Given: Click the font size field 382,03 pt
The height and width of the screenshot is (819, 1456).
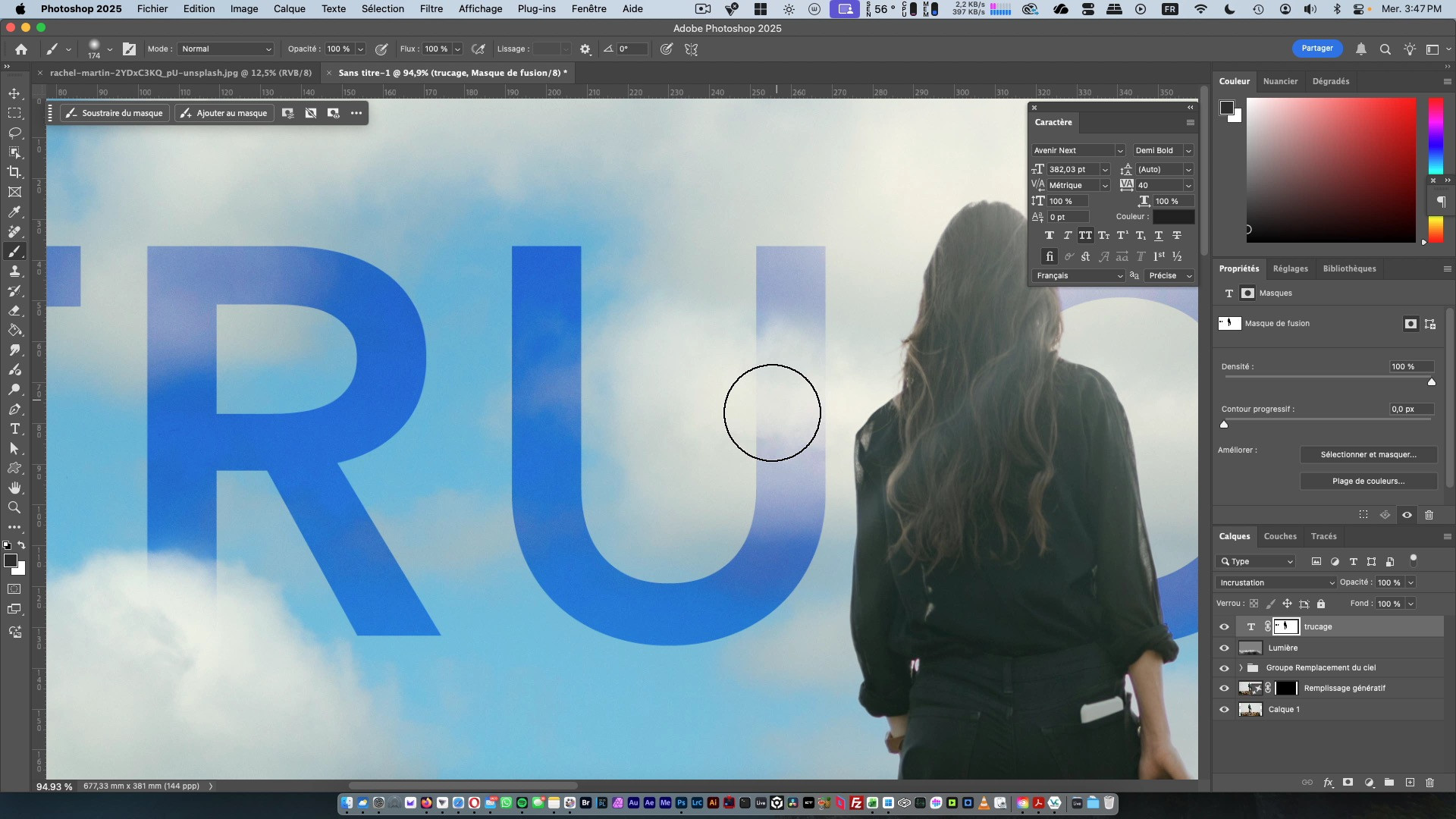Looking at the screenshot, I should coord(1068,169).
